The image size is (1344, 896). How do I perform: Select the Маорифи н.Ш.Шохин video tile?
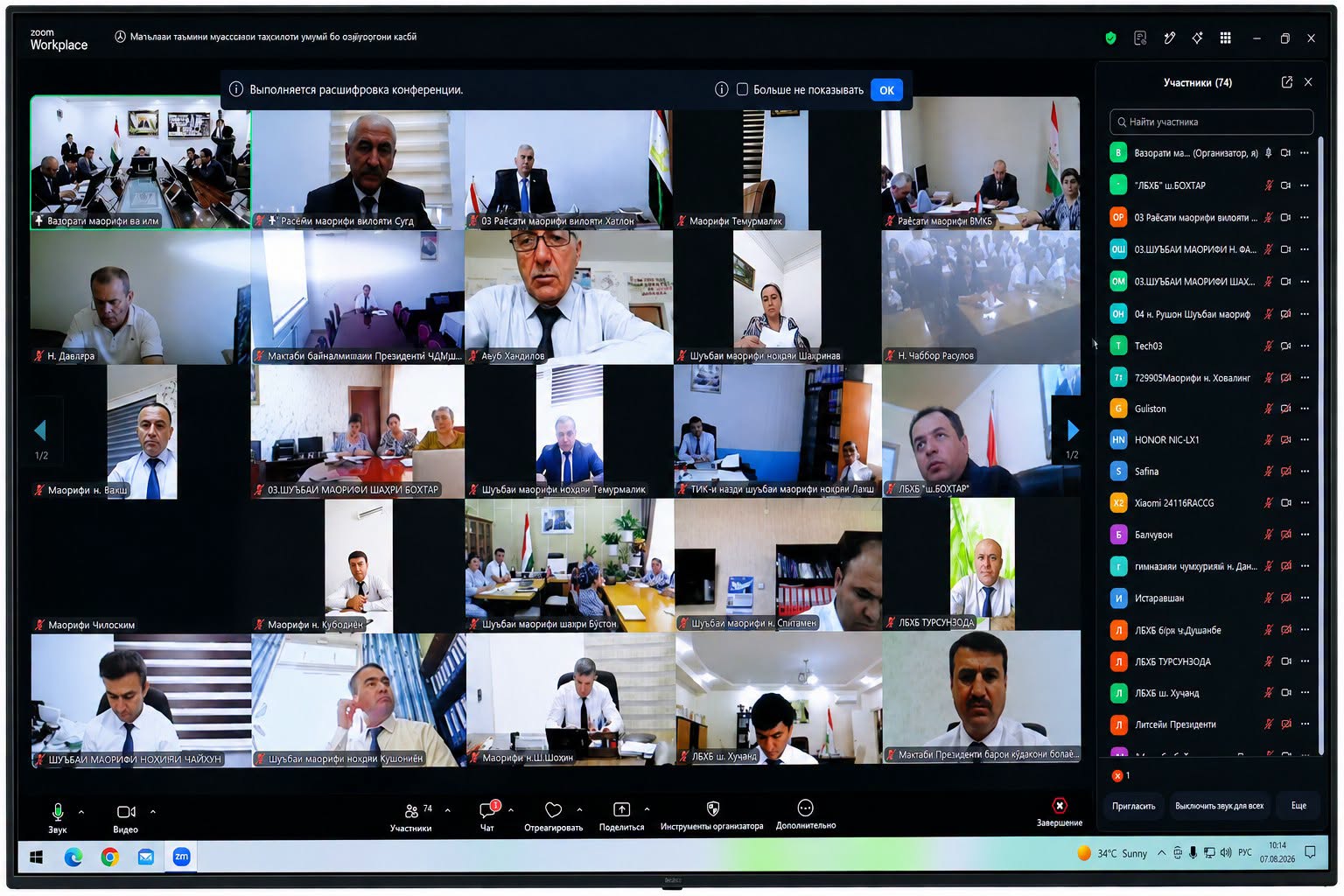click(570, 700)
